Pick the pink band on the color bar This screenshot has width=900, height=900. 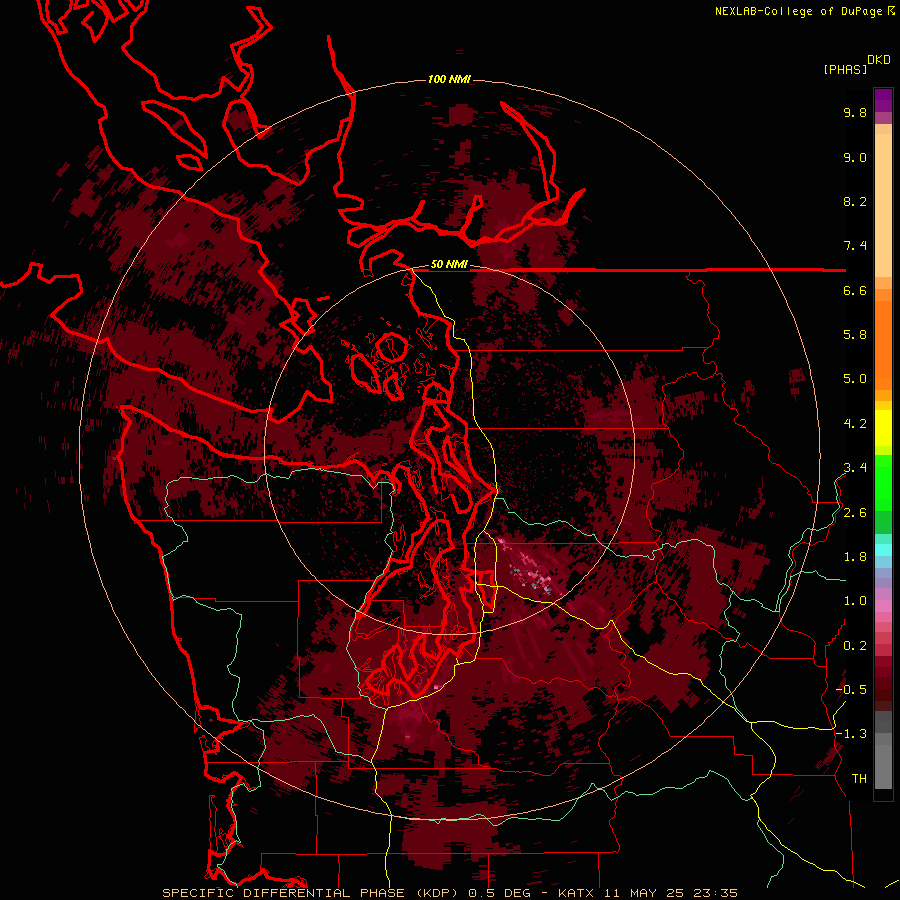tap(883, 606)
